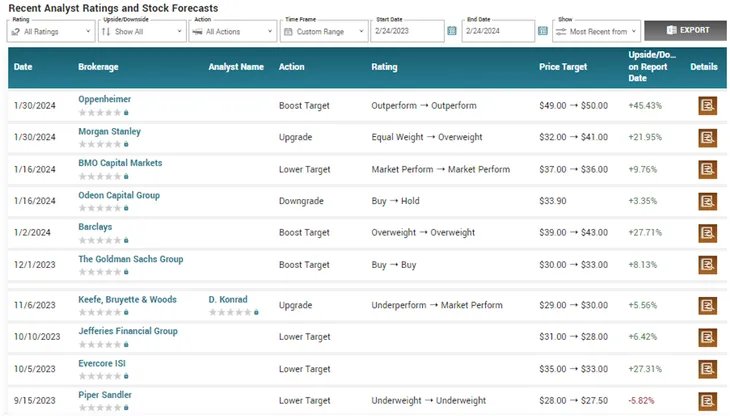Screen dimensions: 730x416
Task: Click 'Equal Weight → Overweight' rating text
Action: (x=426, y=137)
